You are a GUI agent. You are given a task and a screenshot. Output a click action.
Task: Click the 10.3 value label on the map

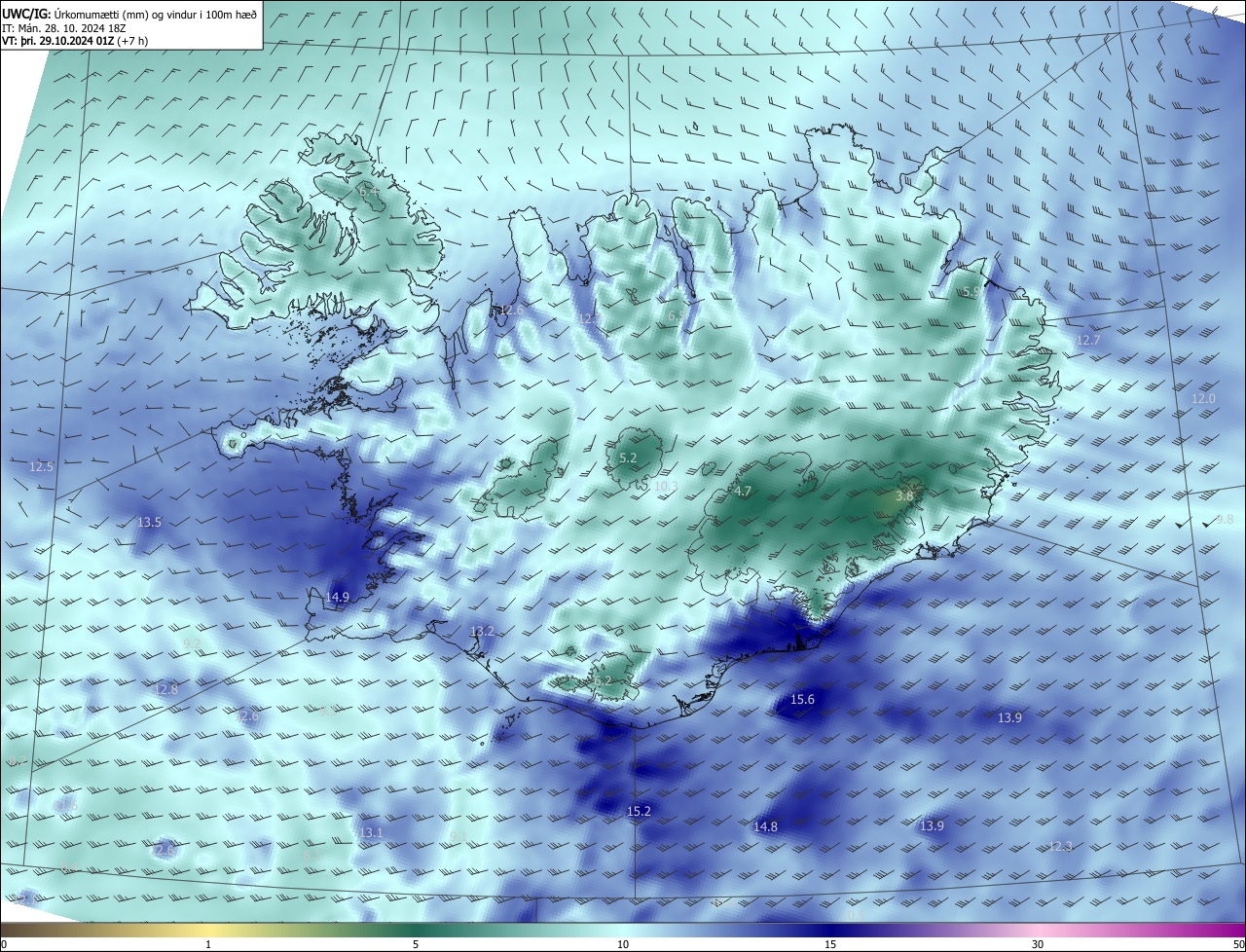click(666, 486)
